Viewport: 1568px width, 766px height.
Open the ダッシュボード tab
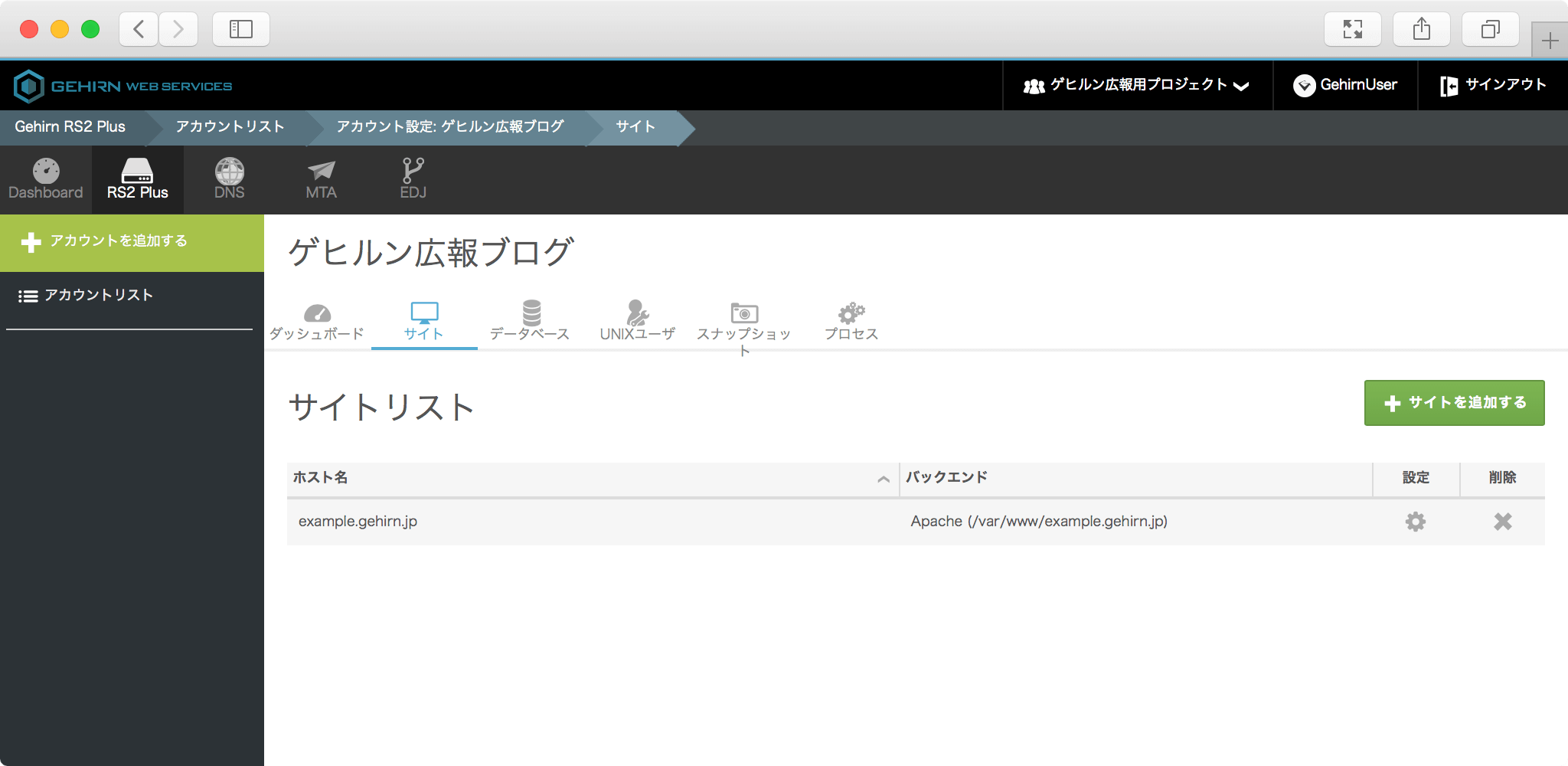(317, 323)
